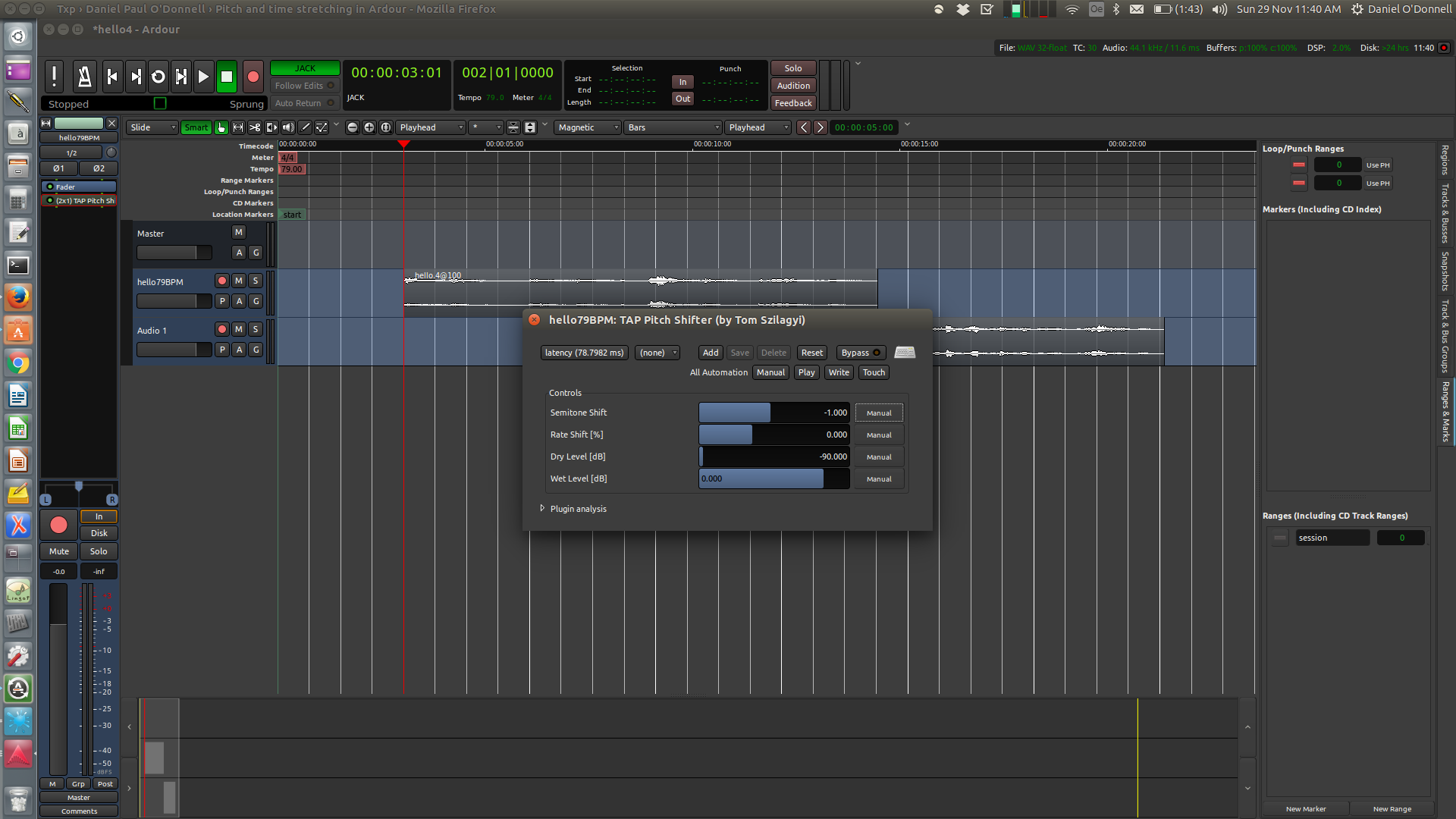This screenshot has height=819, width=1456.
Task: Open Wet Level Manual automation dropdown
Action: [x=879, y=479]
